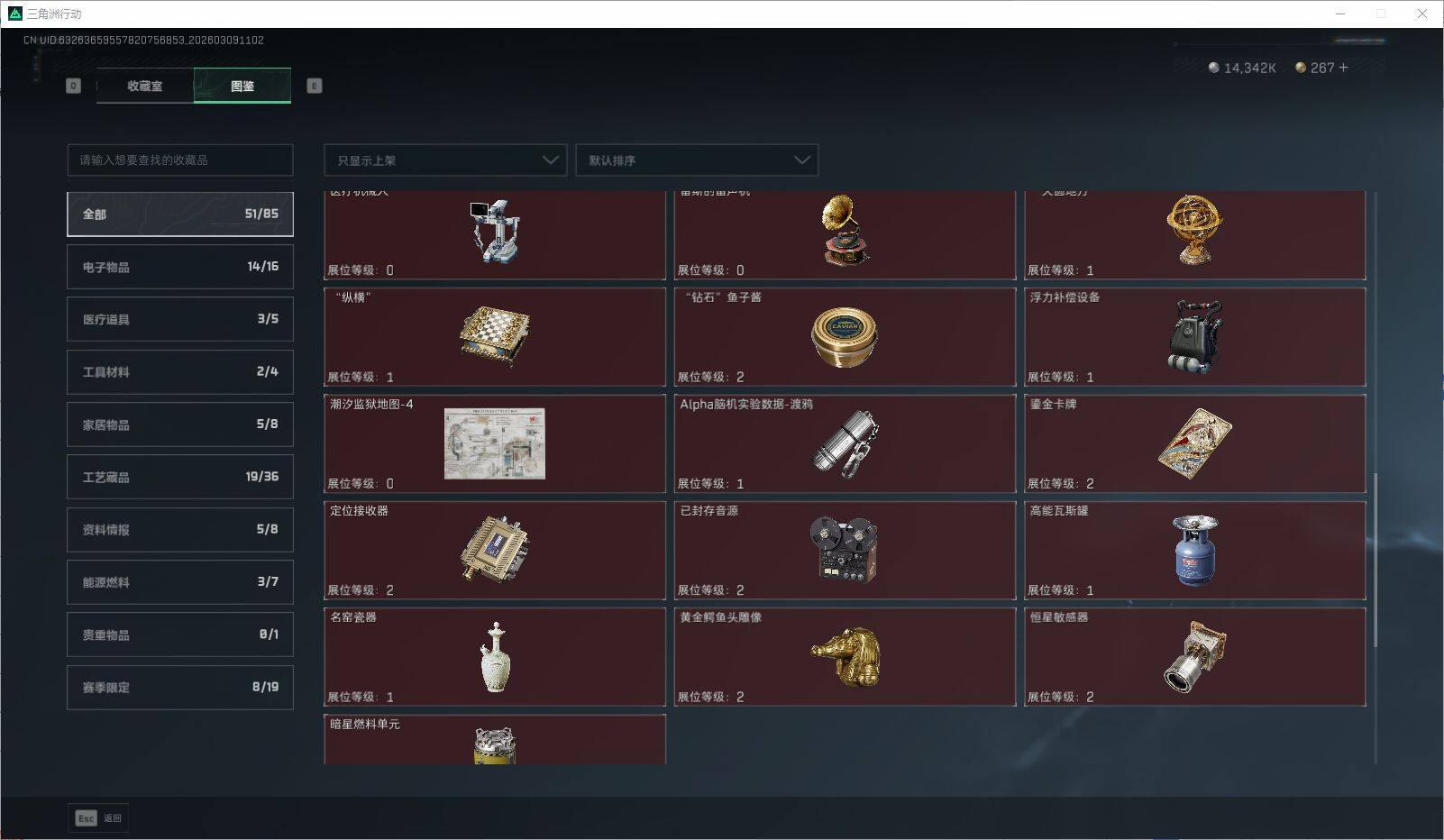Click the 高能瓦斯罐 blue gas tank icon
Screen dimensions: 1444x840
click(1194, 550)
